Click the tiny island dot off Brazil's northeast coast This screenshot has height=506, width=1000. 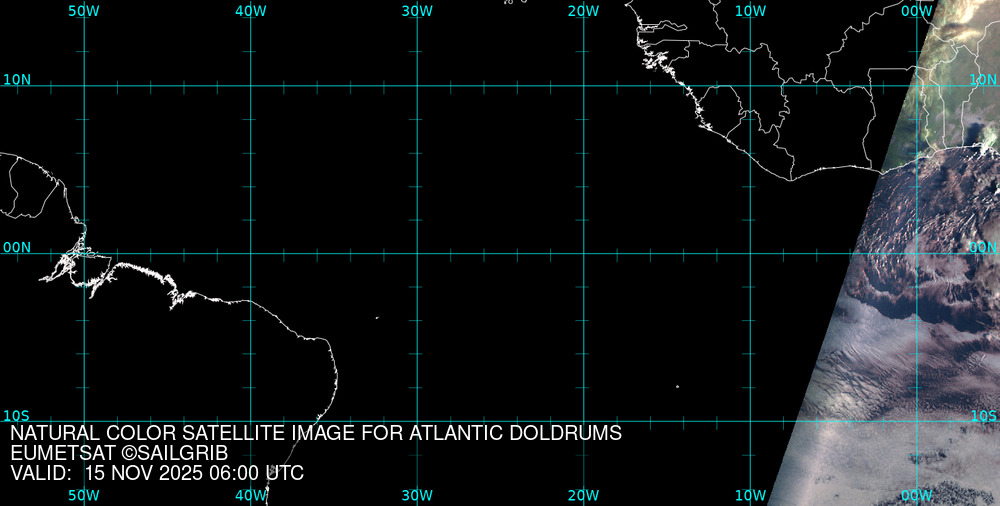click(377, 318)
